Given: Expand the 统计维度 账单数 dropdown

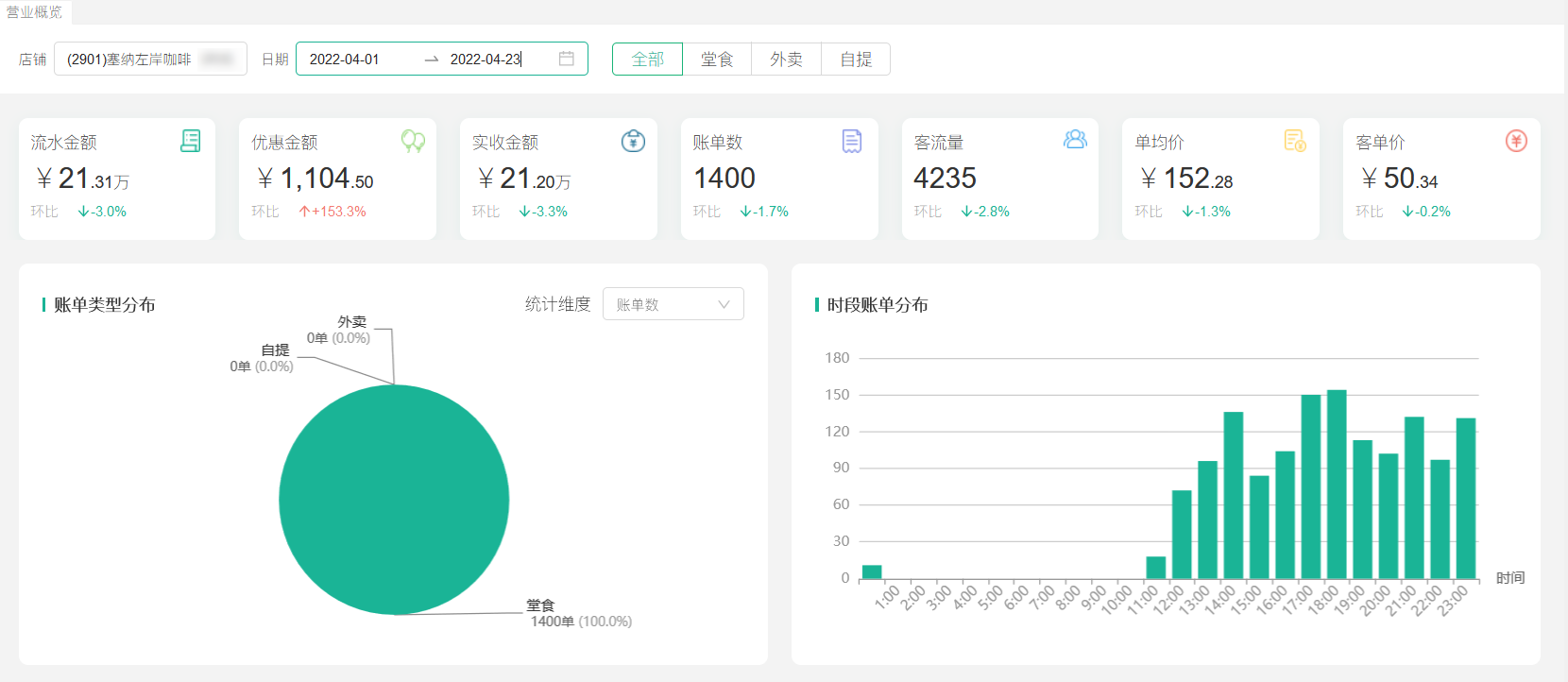Looking at the screenshot, I should (x=673, y=304).
